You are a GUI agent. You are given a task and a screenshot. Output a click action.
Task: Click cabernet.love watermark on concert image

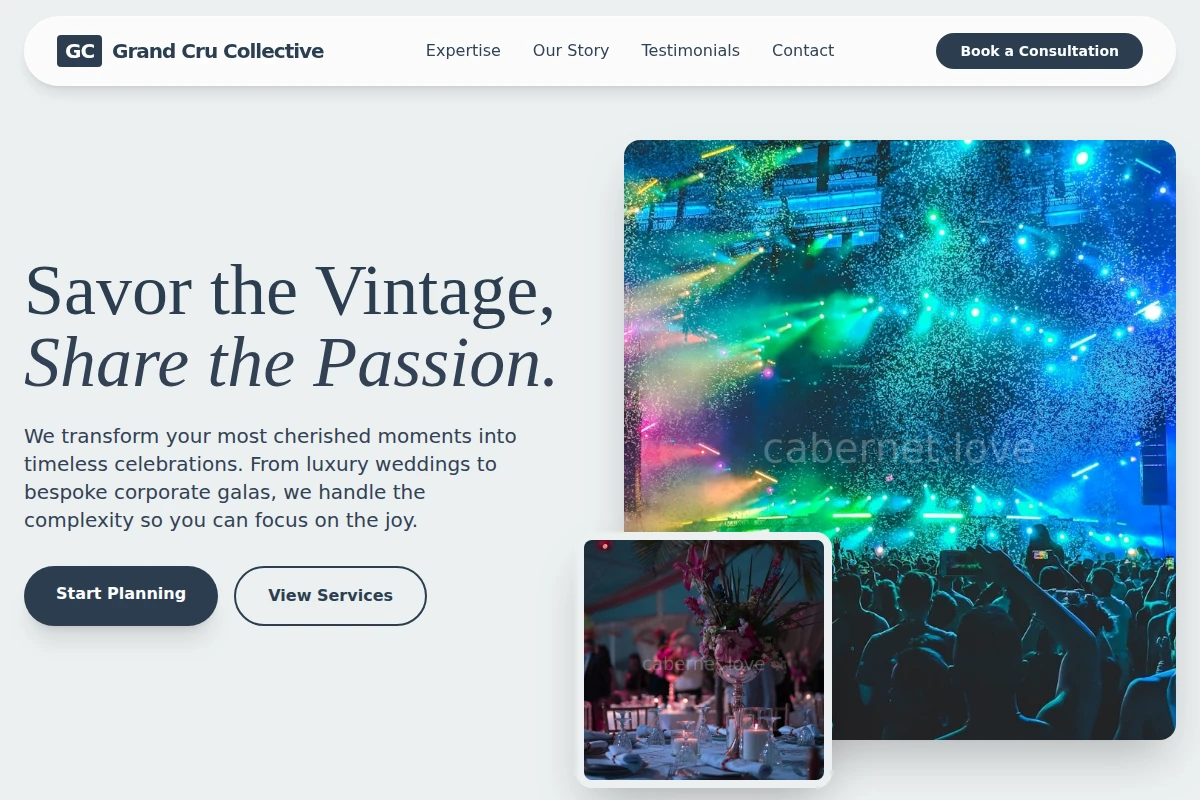coord(898,448)
